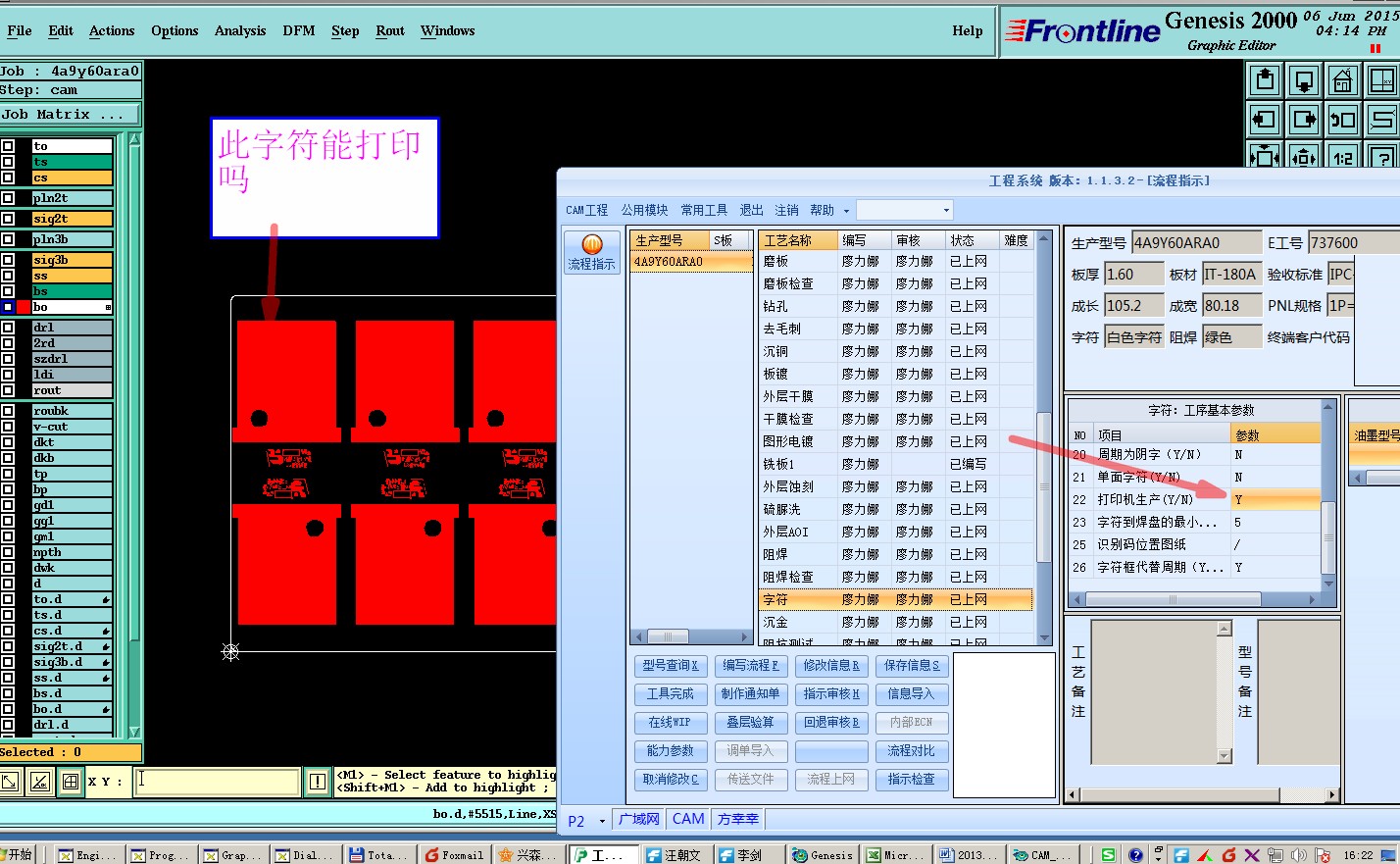This screenshot has width=1400, height=864.
Task: Toggle the checkbox for layer drl
Action: point(8,328)
